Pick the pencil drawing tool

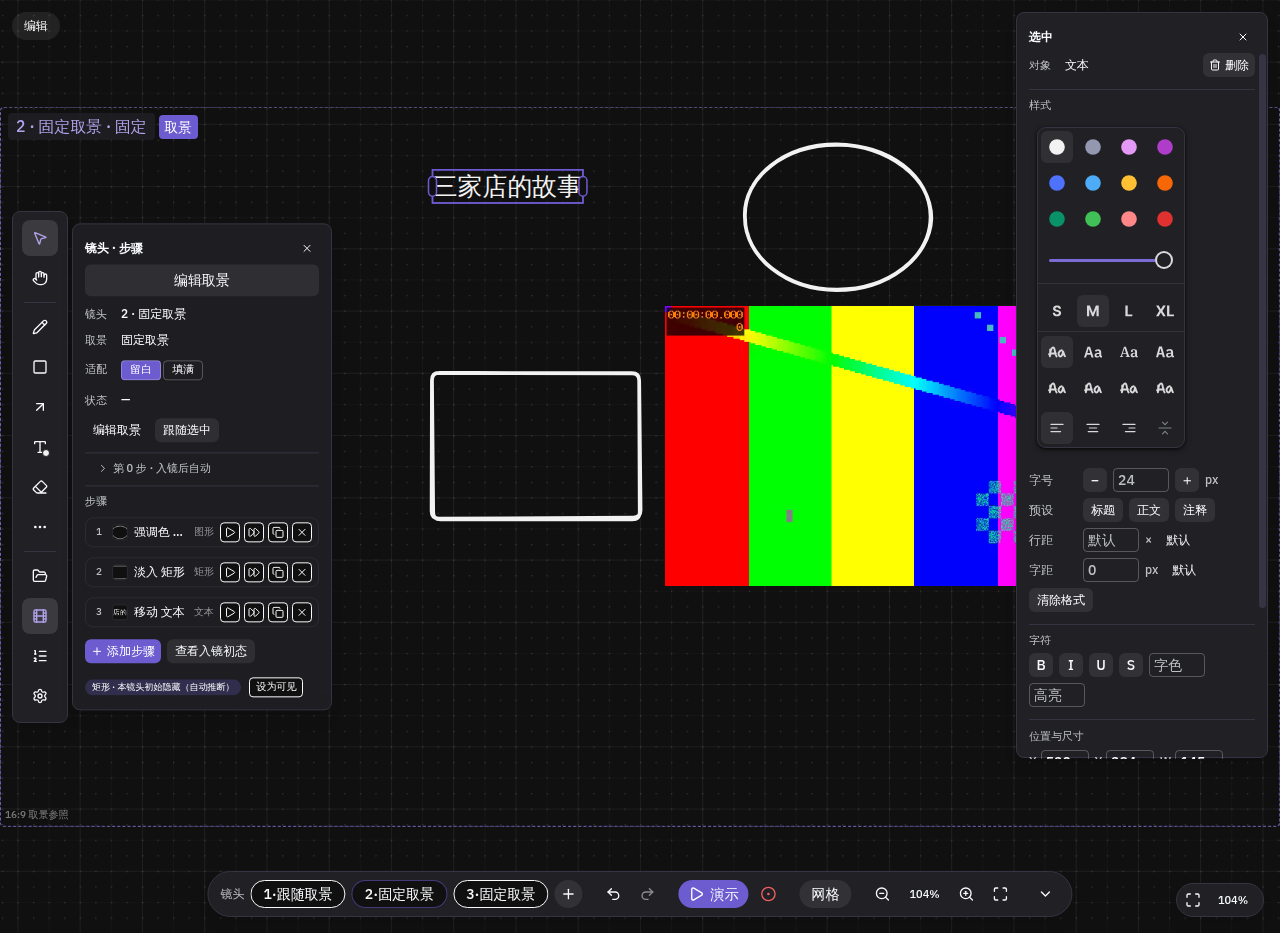tap(40, 327)
